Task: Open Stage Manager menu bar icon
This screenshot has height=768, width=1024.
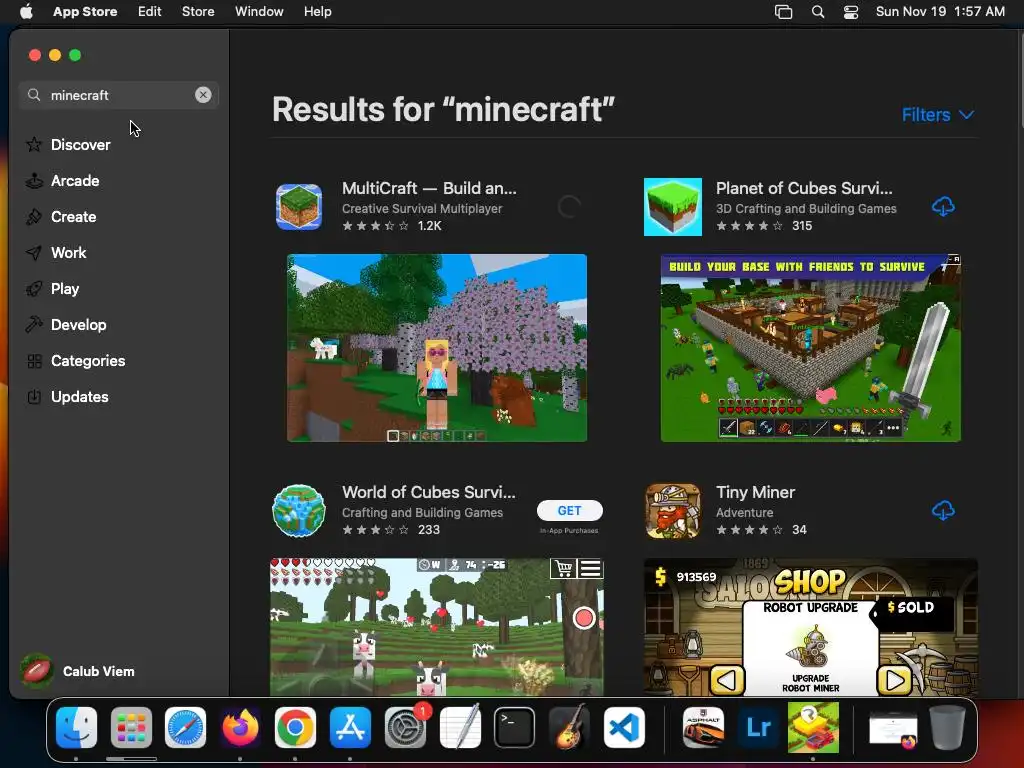Action: [x=783, y=12]
